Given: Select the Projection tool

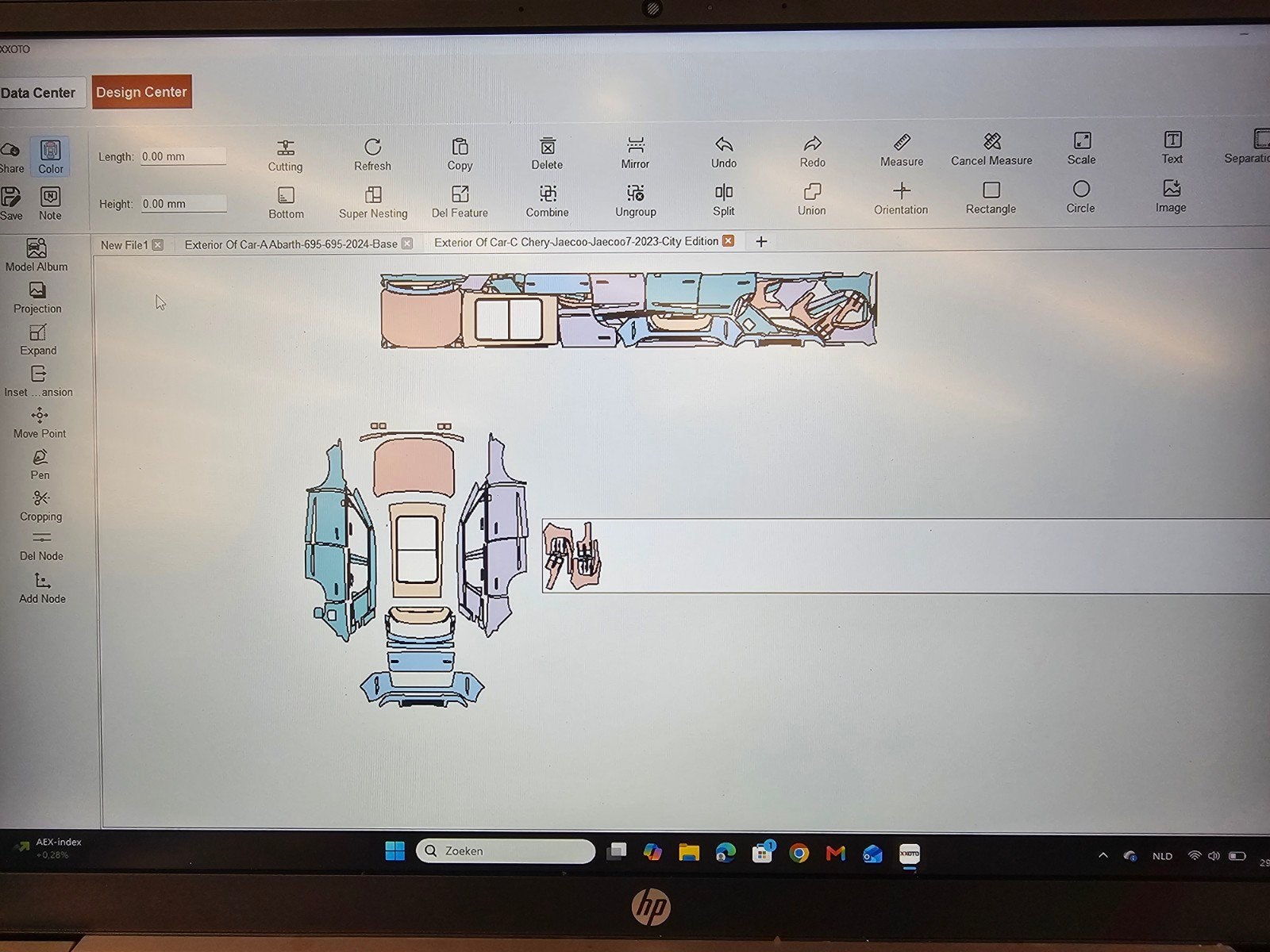Looking at the screenshot, I should (x=37, y=298).
